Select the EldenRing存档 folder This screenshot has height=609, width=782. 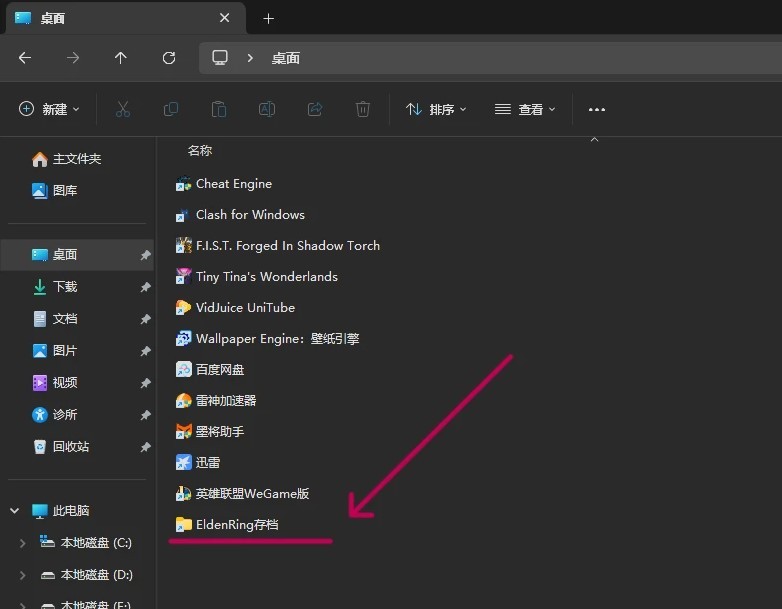click(x=236, y=524)
